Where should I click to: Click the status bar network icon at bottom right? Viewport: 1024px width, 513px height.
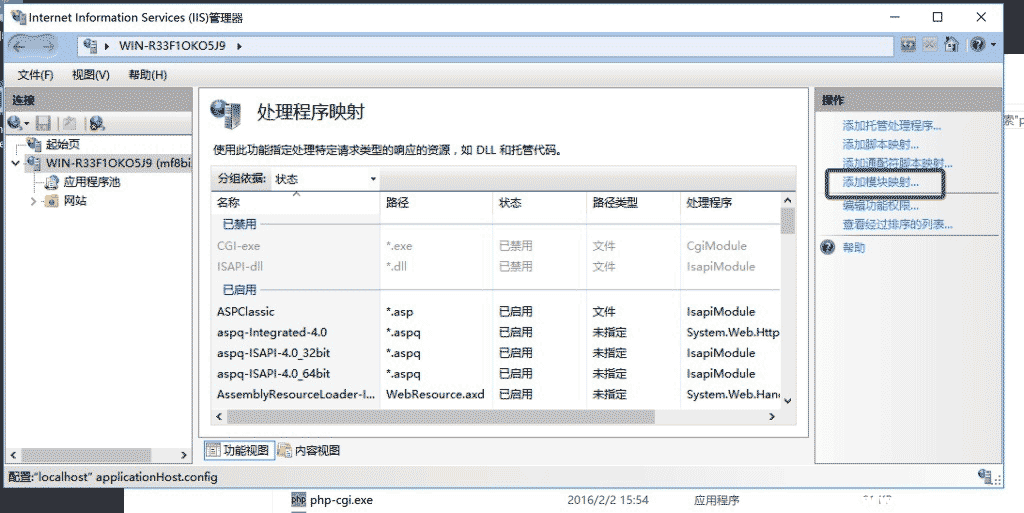click(x=985, y=476)
